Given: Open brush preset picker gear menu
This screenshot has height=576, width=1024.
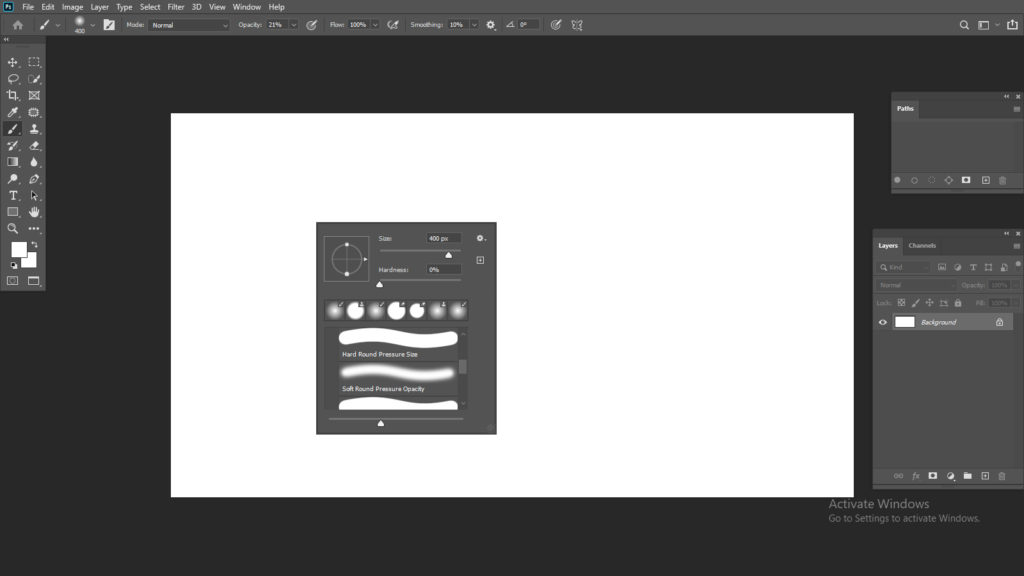Looking at the screenshot, I should tap(481, 238).
